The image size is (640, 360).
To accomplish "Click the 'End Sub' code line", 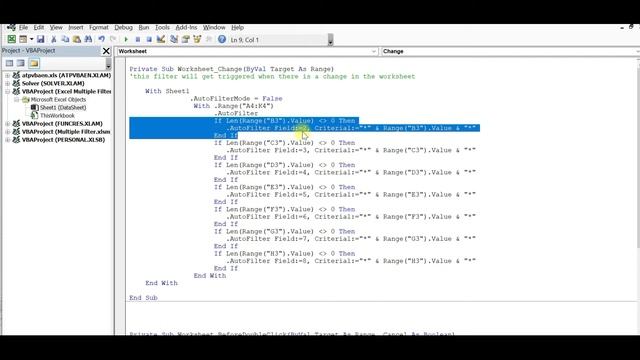I will [x=143, y=298].
